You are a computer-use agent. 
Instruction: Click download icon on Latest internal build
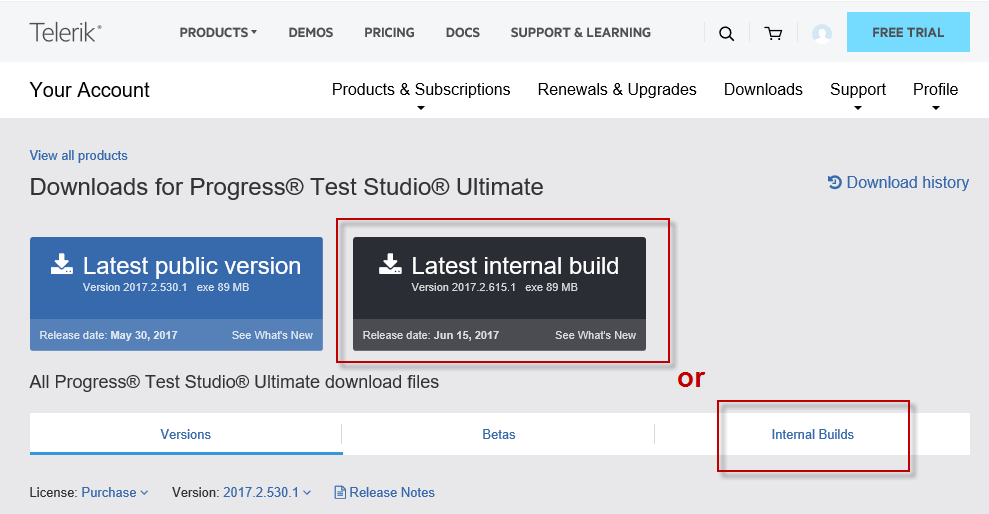point(390,264)
